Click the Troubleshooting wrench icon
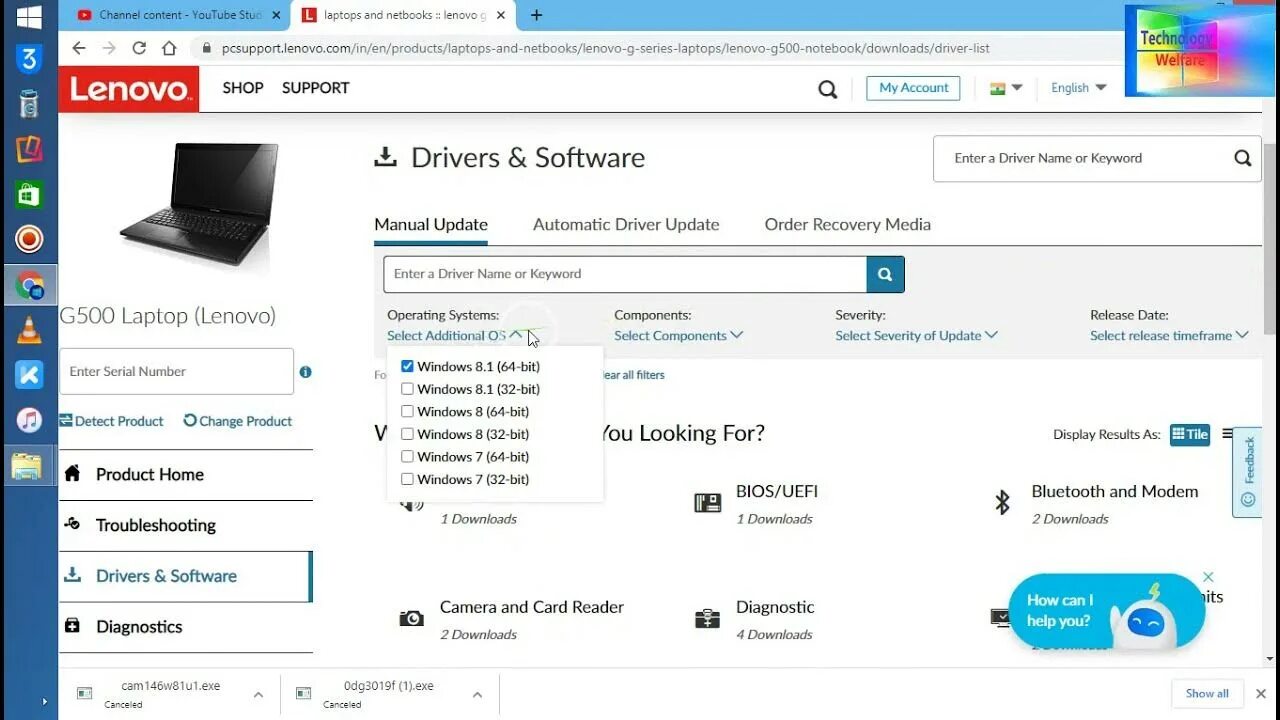The height and width of the screenshot is (720, 1280). click(x=72, y=525)
